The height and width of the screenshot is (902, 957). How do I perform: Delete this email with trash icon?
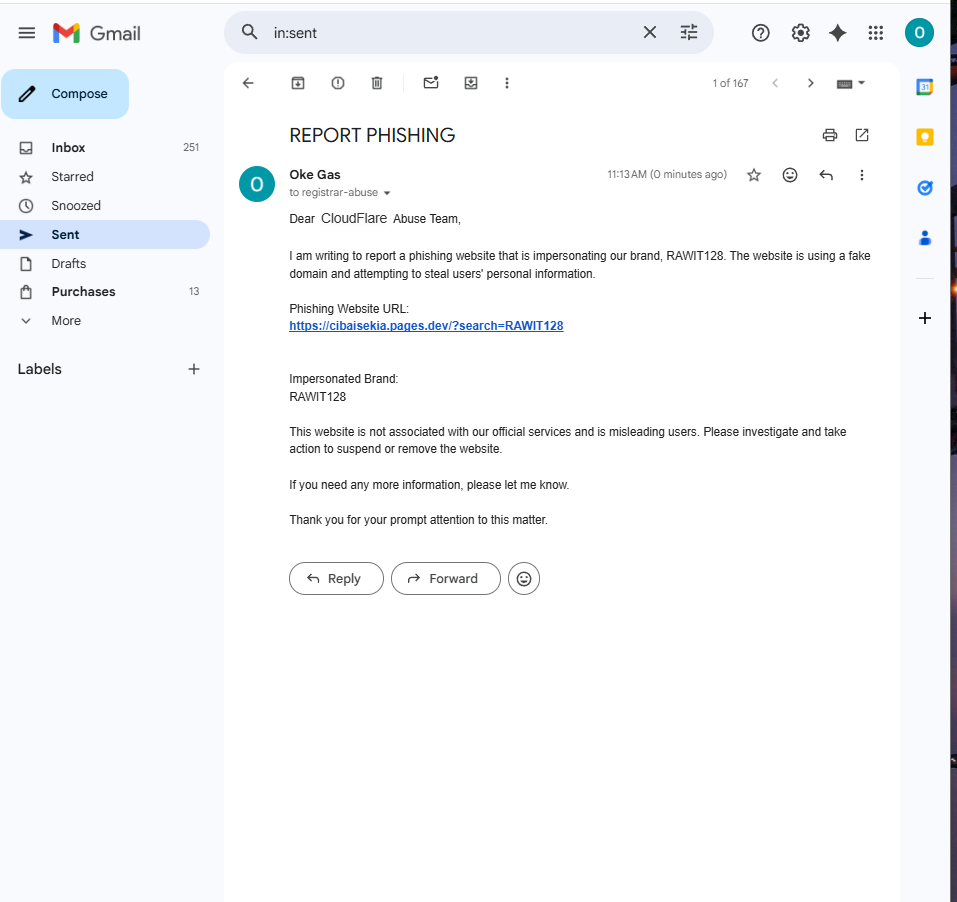(x=377, y=83)
